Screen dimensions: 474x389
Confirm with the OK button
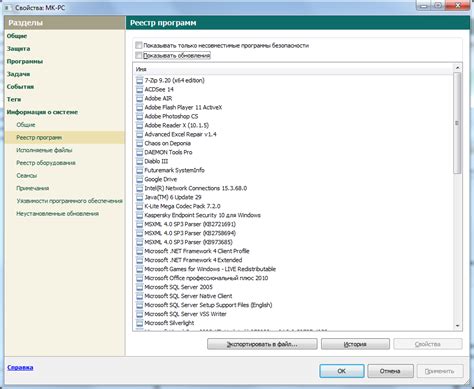coord(342,371)
